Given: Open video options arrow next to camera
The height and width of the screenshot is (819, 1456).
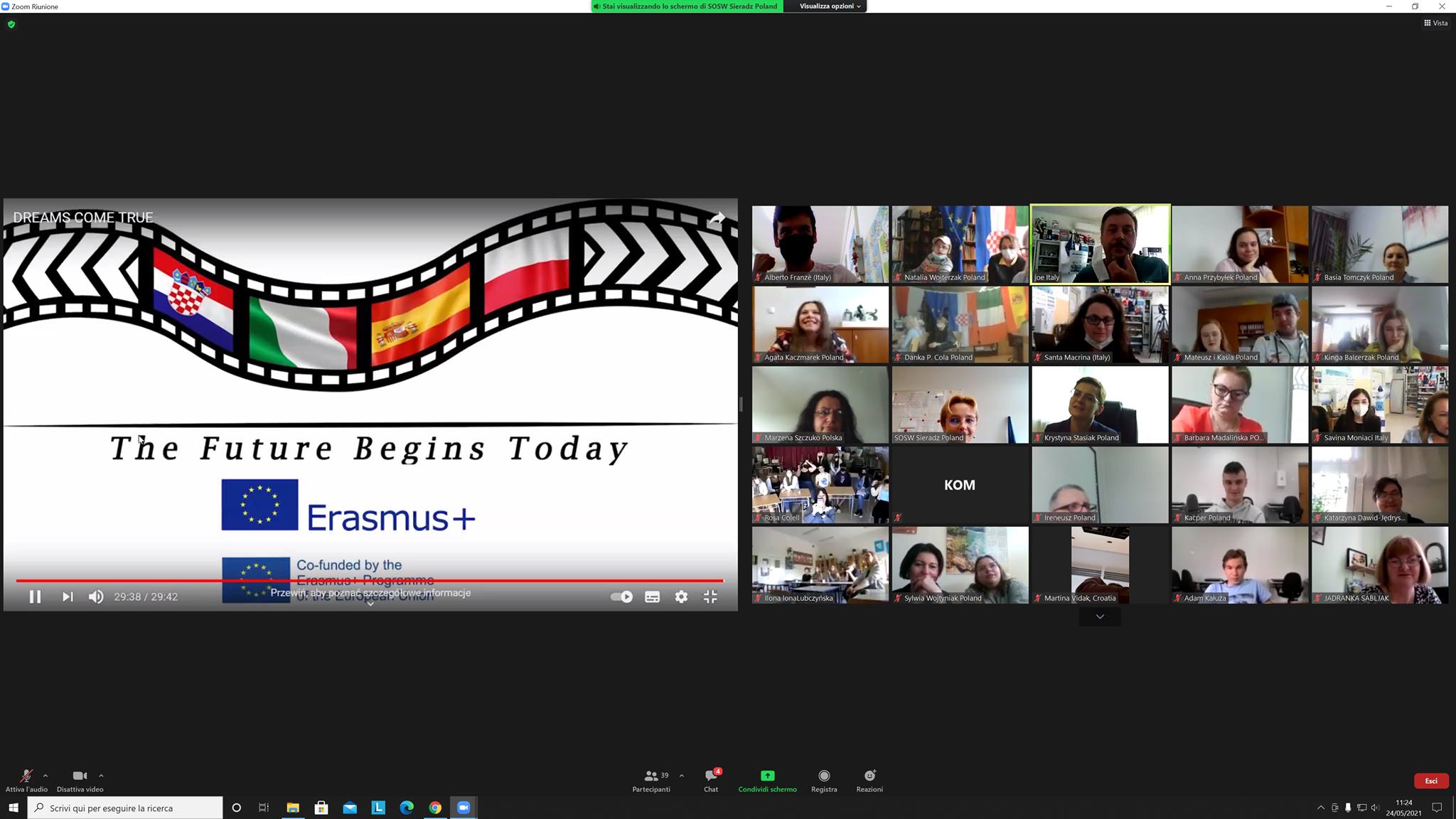Looking at the screenshot, I should pos(101,776).
